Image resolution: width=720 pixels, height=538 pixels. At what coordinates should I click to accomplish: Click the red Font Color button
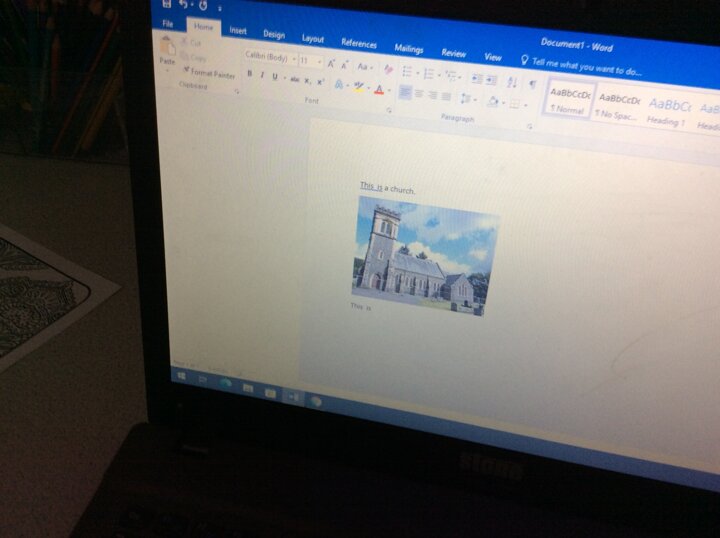point(378,89)
